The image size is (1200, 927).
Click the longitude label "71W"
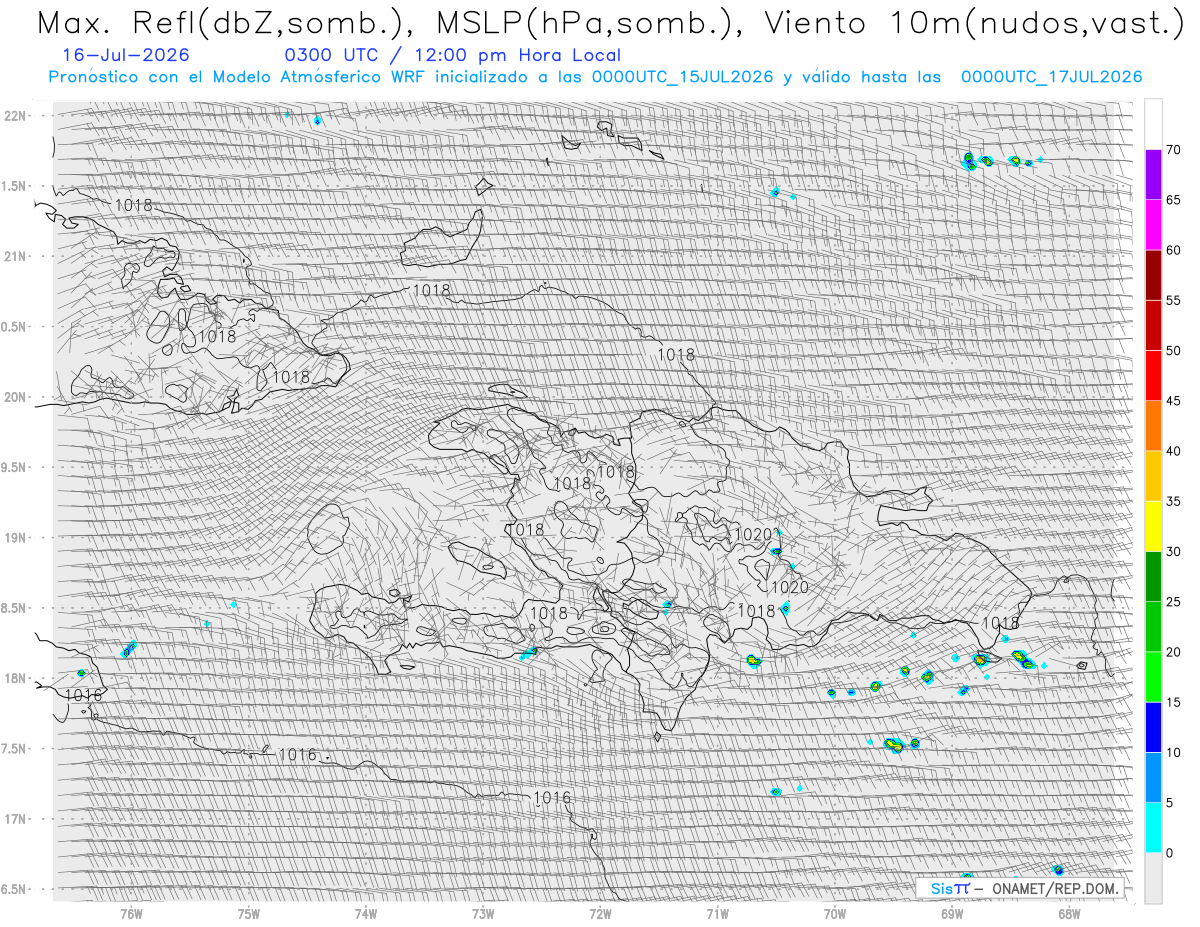(x=717, y=914)
